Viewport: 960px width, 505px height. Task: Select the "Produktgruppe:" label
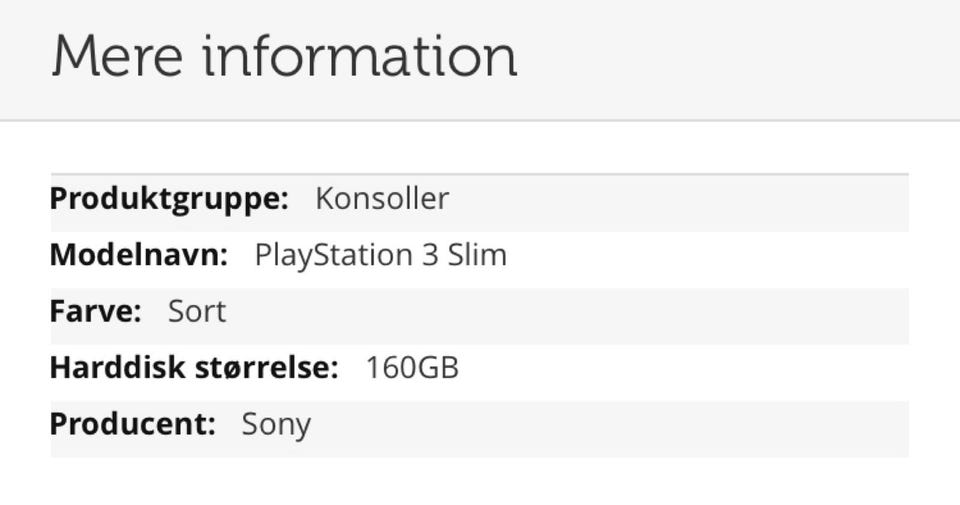(x=169, y=198)
